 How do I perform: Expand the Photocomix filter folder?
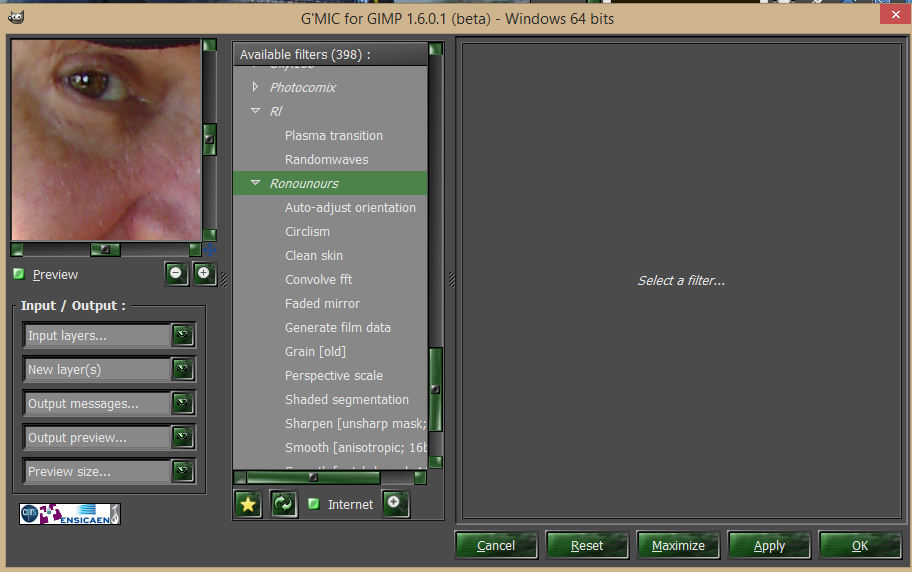[255, 87]
